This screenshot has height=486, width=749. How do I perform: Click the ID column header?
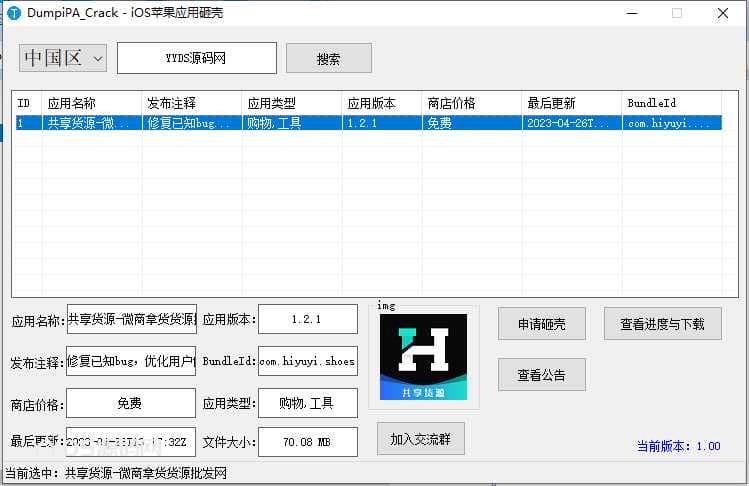click(x=27, y=103)
